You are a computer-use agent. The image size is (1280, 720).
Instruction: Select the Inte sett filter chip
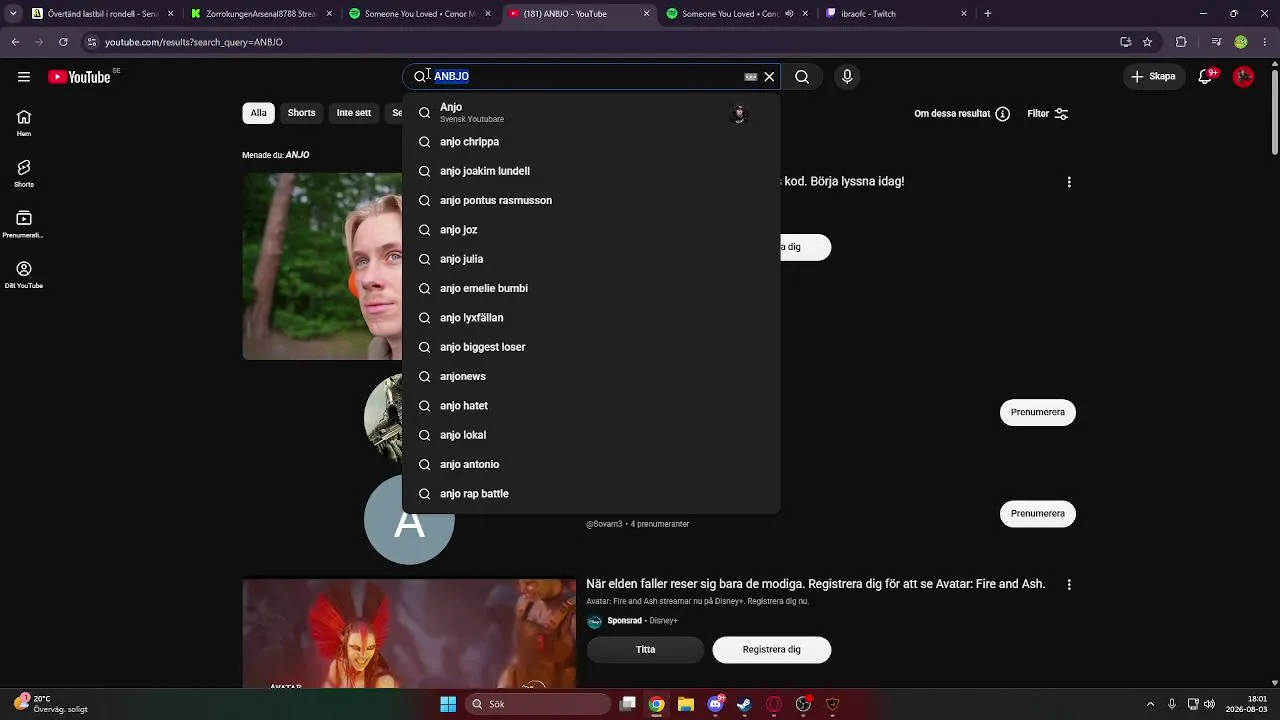353,113
